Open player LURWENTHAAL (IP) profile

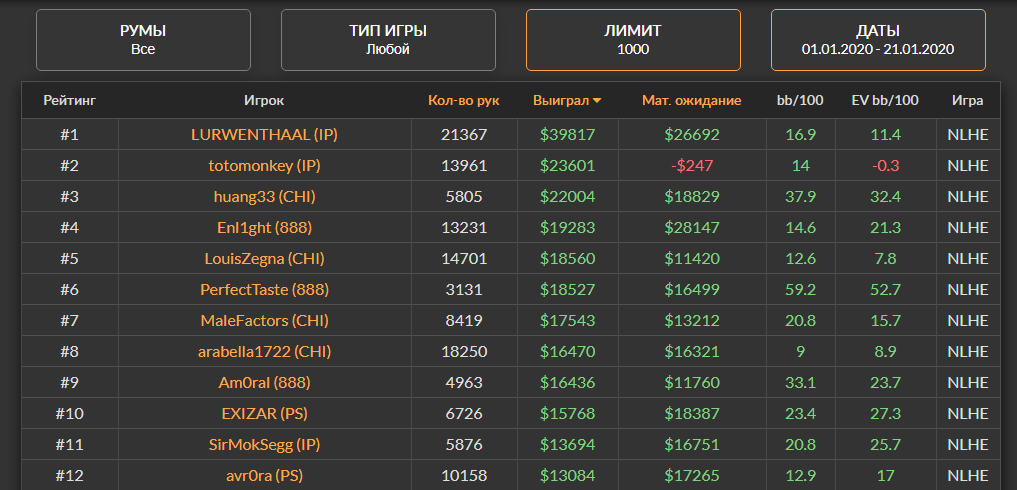coord(265,134)
